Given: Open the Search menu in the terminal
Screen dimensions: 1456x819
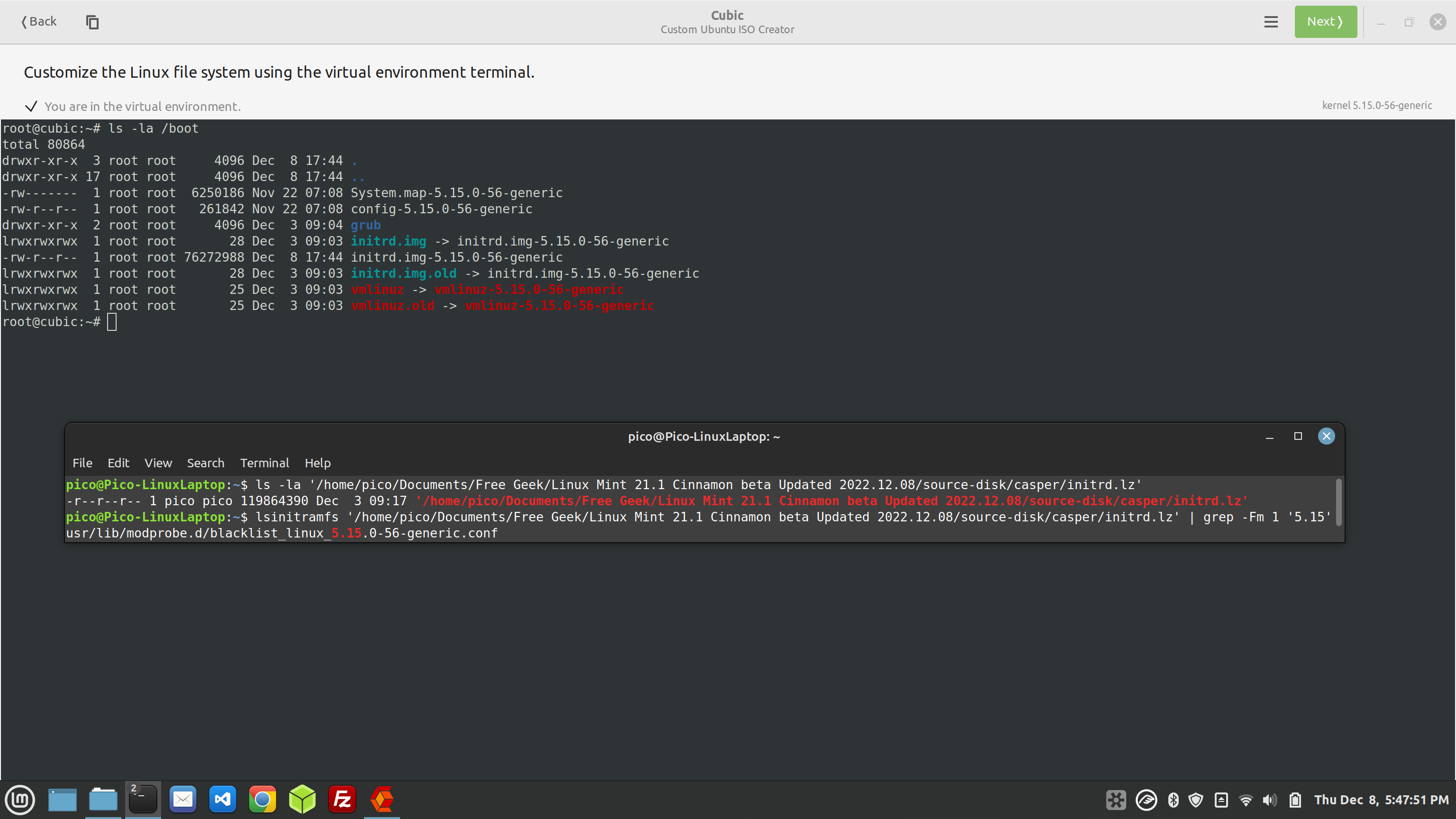Looking at the screenshot, I should [x=206, y=463].
